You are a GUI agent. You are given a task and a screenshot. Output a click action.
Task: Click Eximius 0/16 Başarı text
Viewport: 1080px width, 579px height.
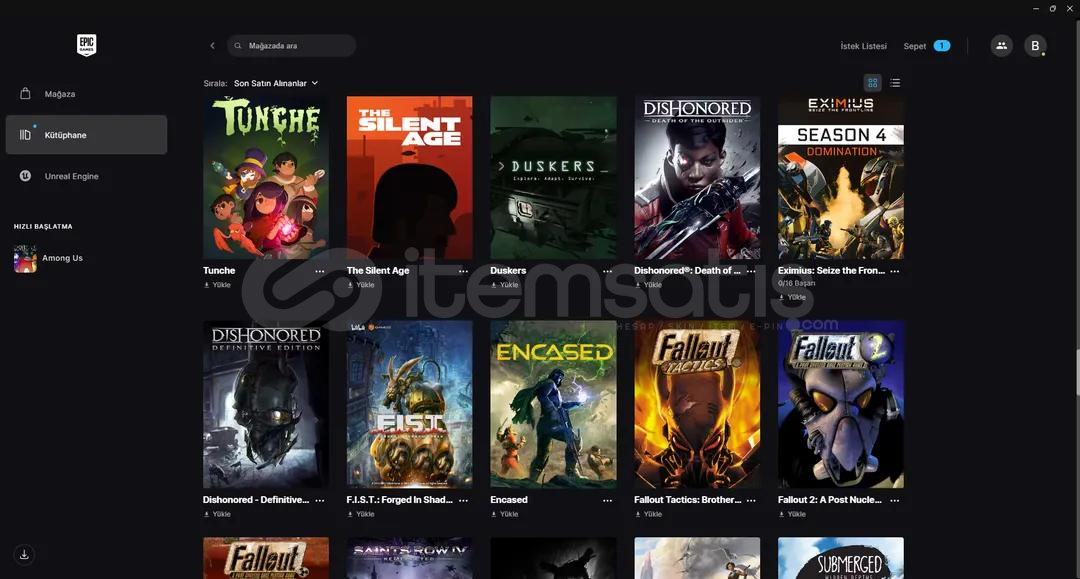click(x=797, y=283)
